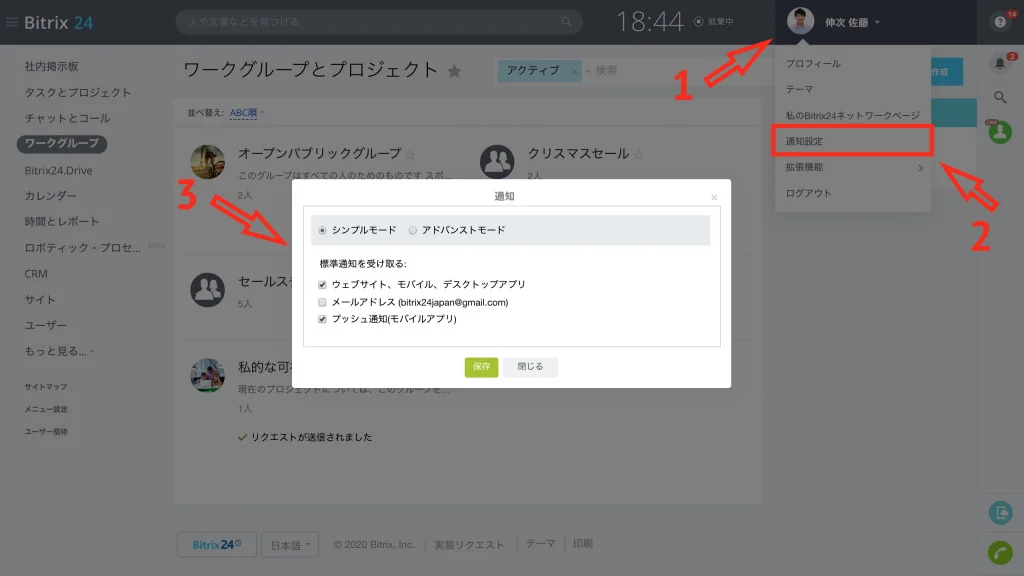The image size is (1024, 576).
Task: Favorite the page with the star next to title
Action: [x=455, y=71]
